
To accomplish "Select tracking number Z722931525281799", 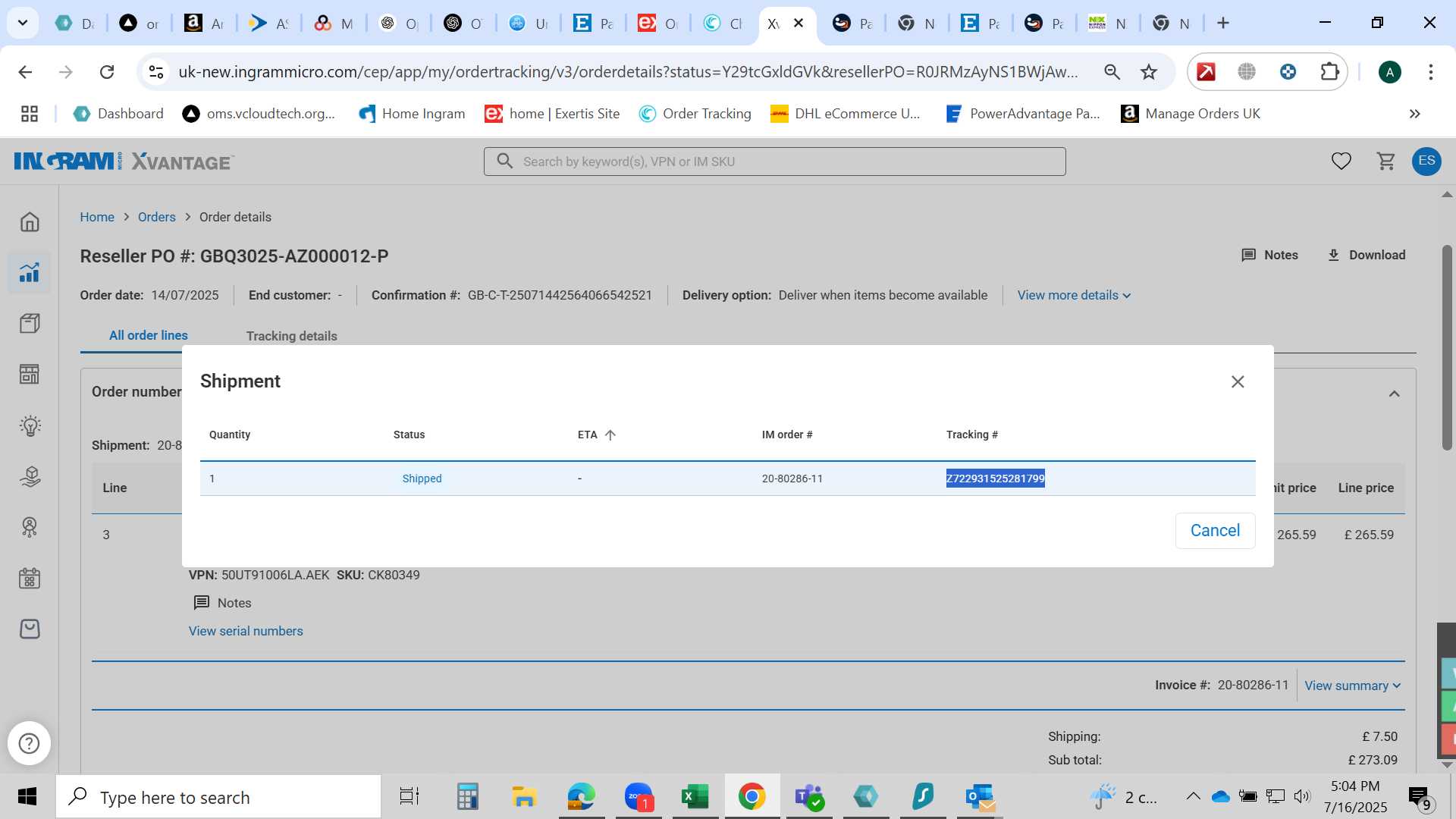I will (x=995, y=479).
